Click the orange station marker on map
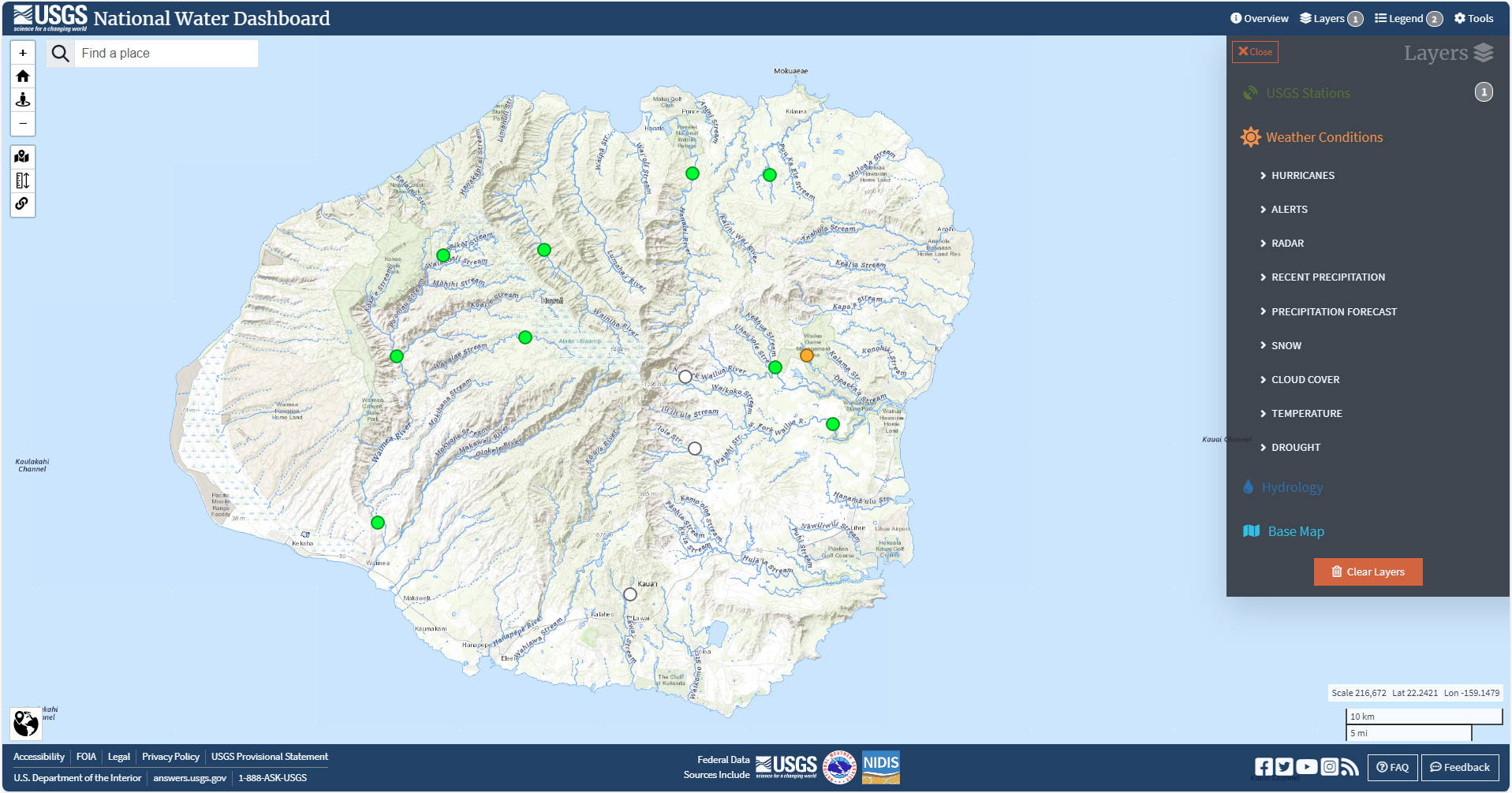1512x793 pixels. tap(806, 356)
